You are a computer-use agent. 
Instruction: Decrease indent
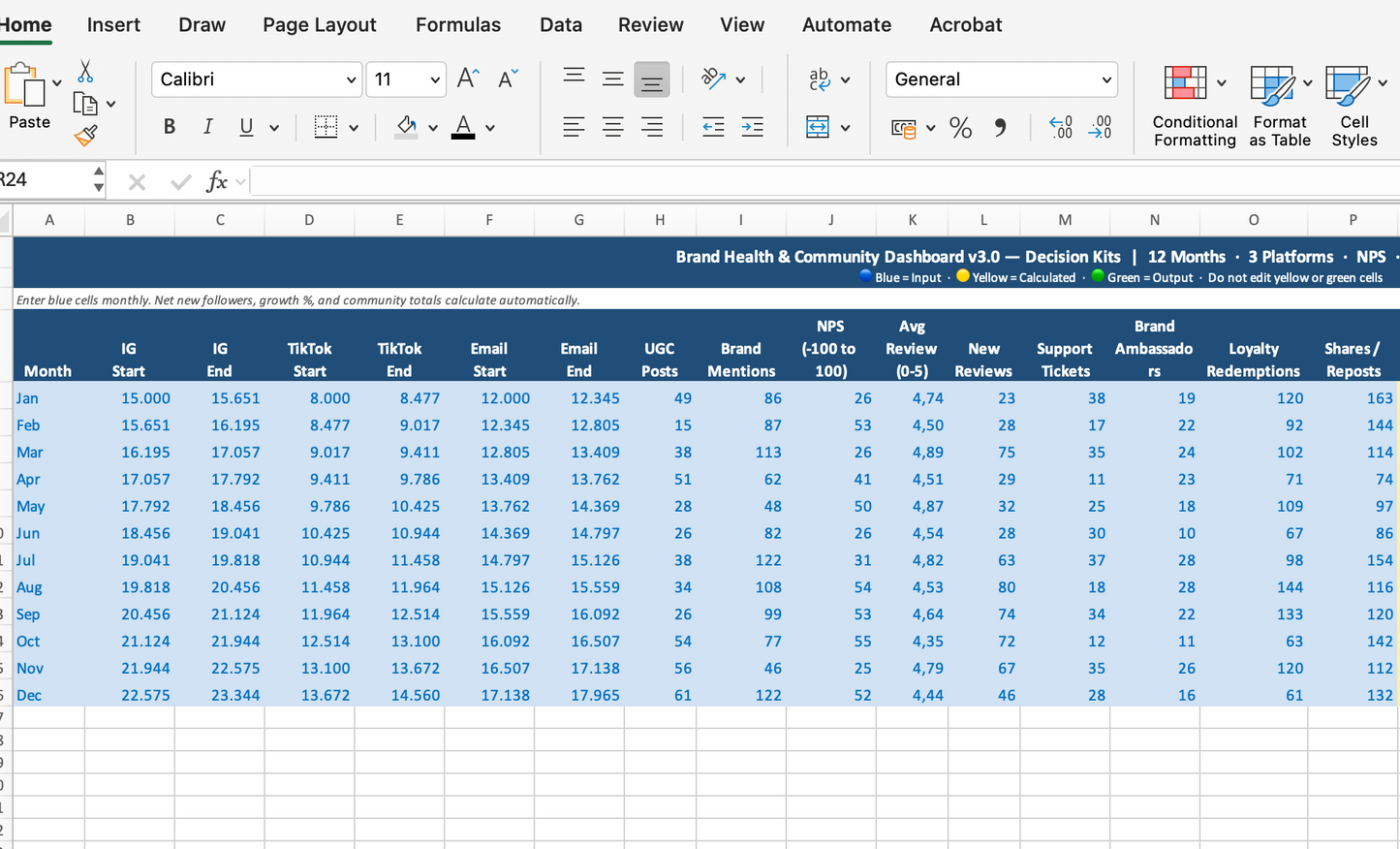pos(713,126)
